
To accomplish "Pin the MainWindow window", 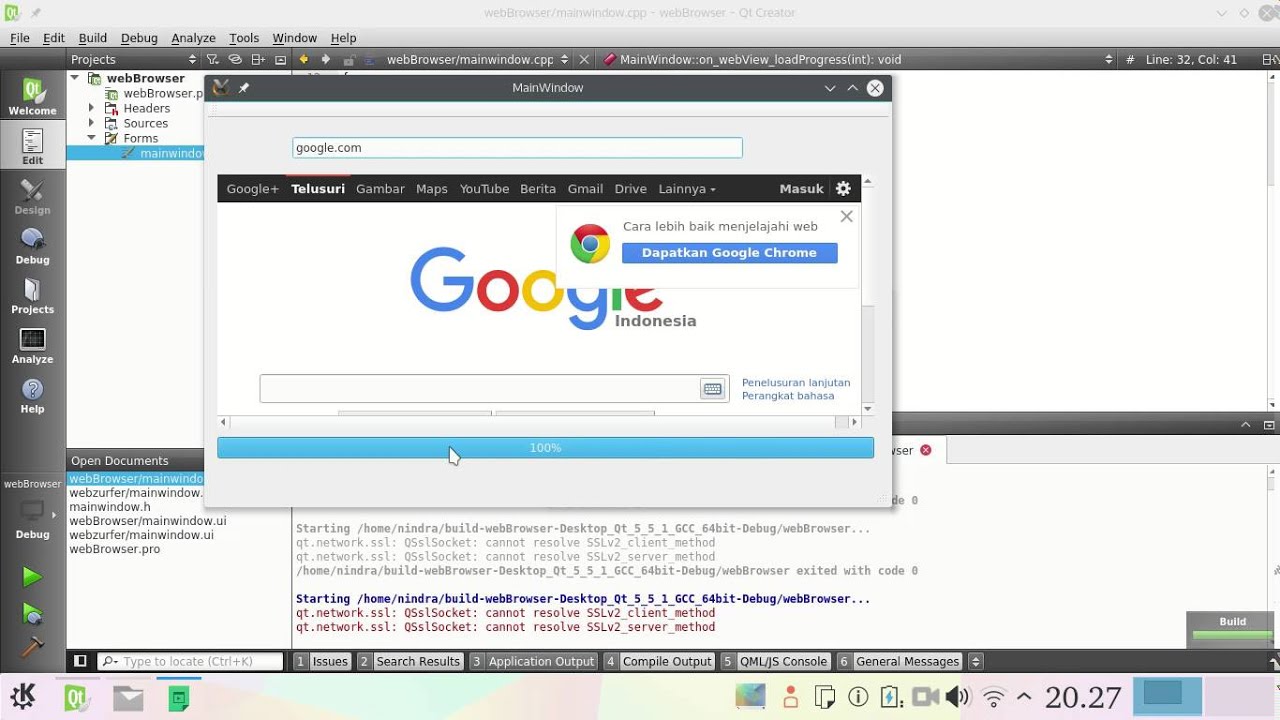I will (243, 88).
